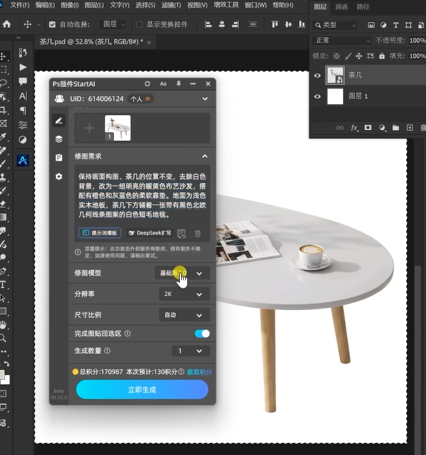Click the filter adjustment layers icon

(383, 25)
